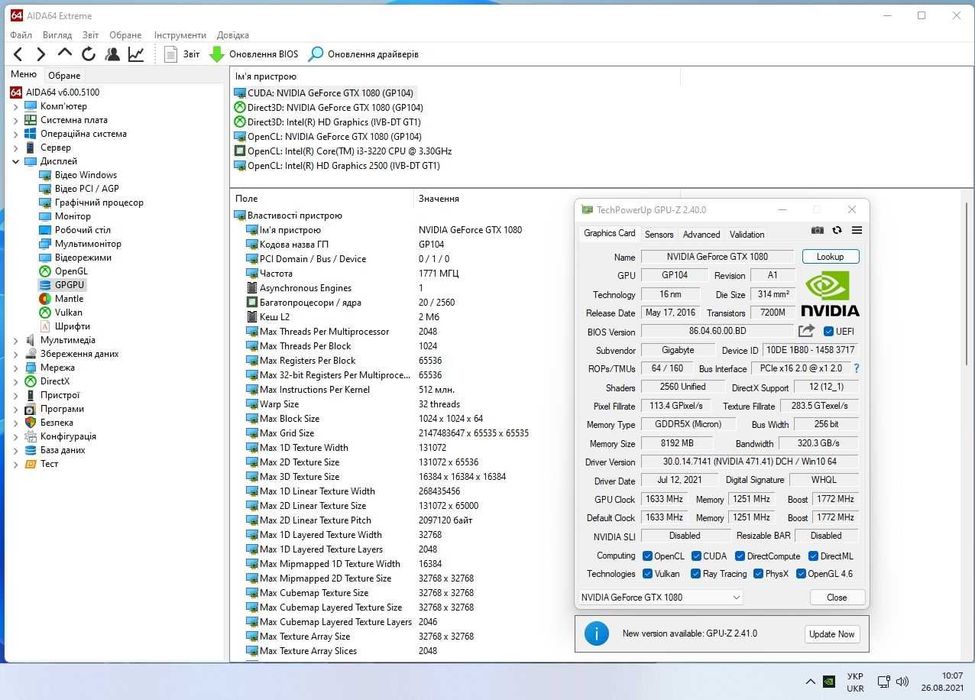Open the Файл menu
Screen dimensions: 975x700
click(21, 35)
